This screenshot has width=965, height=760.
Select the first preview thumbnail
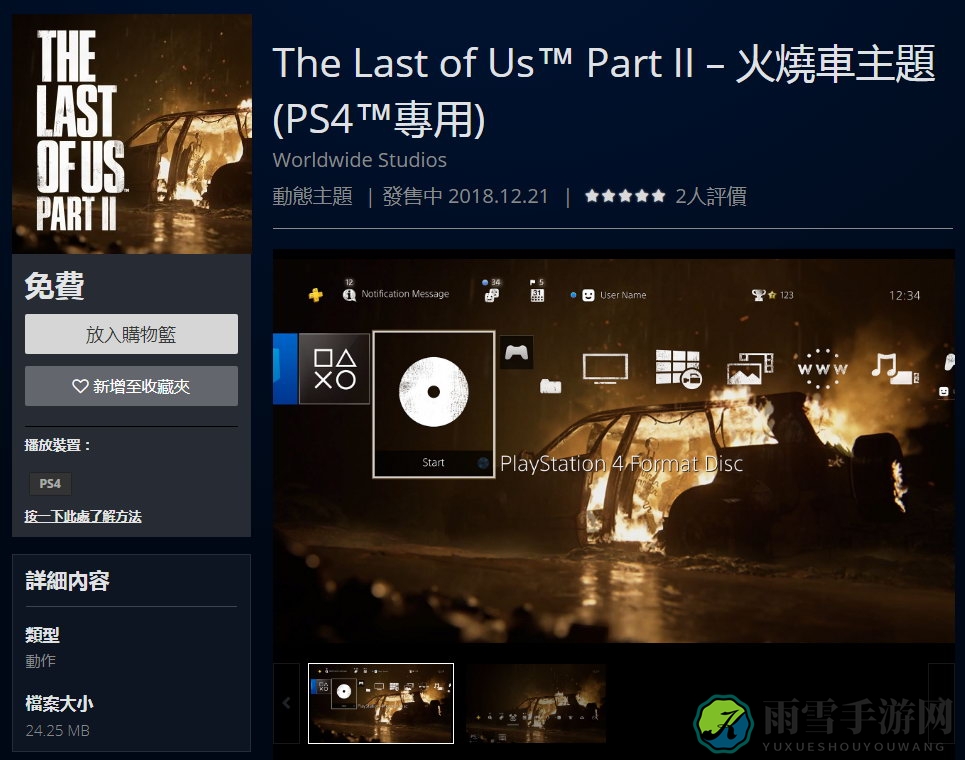(381, 703)
